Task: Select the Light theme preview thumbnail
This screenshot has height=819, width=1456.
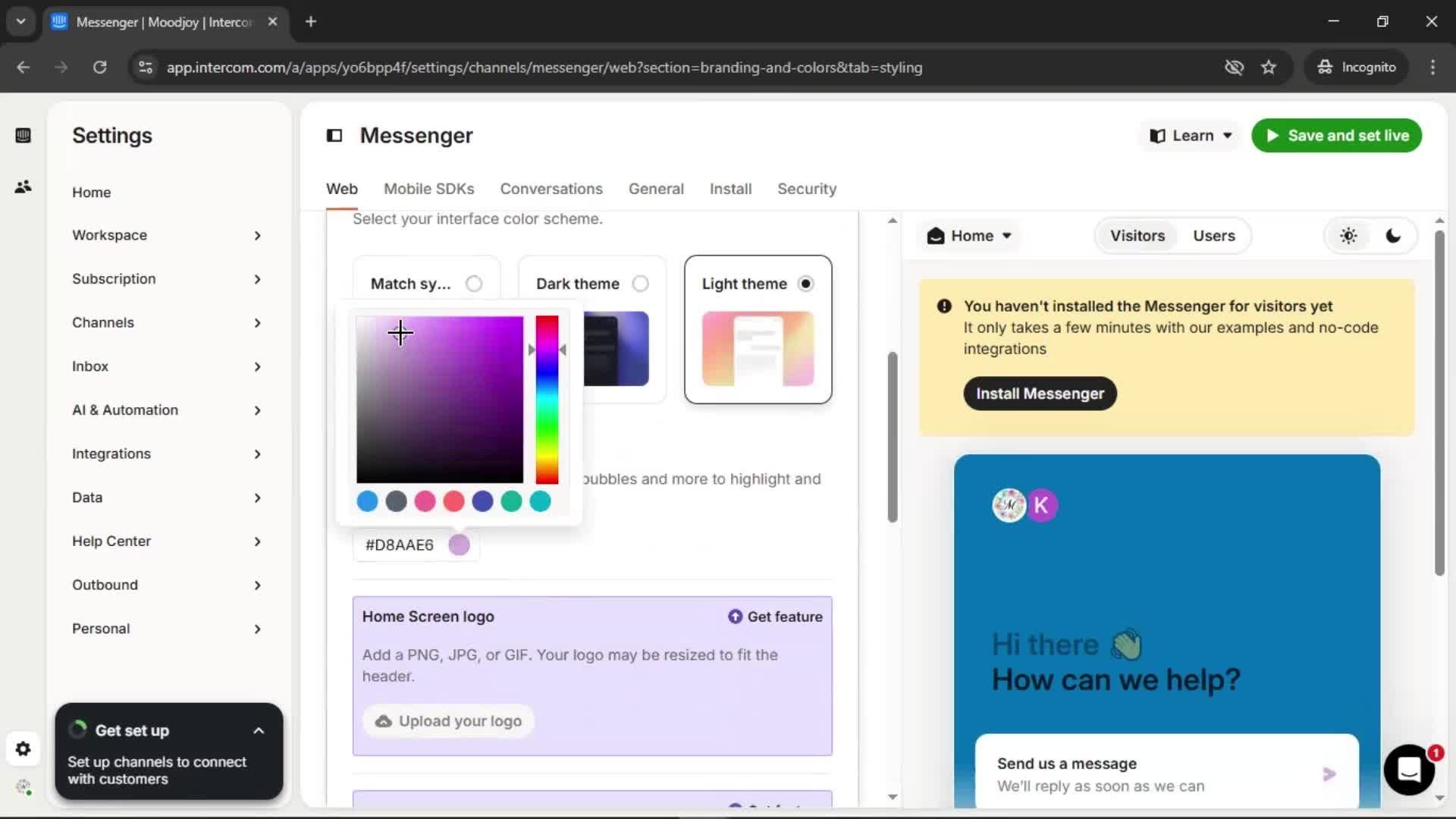Action: [758, 349]
